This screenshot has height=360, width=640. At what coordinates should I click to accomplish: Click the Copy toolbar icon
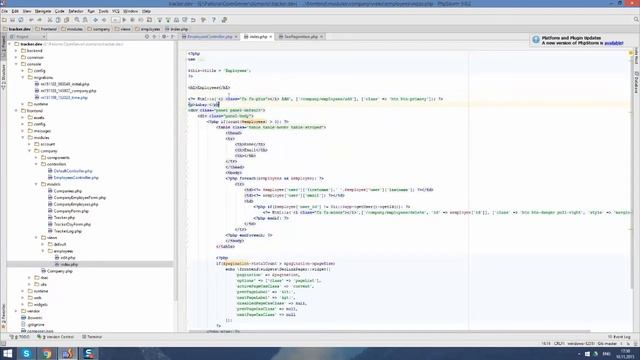click(x=58, y=20)
